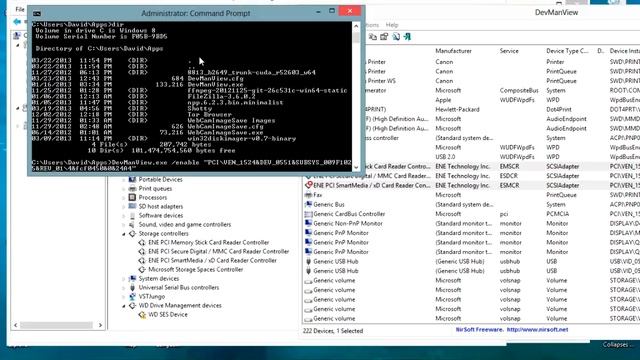Click Command Prompt scrollbar up arrow

[x=356, y=26]
